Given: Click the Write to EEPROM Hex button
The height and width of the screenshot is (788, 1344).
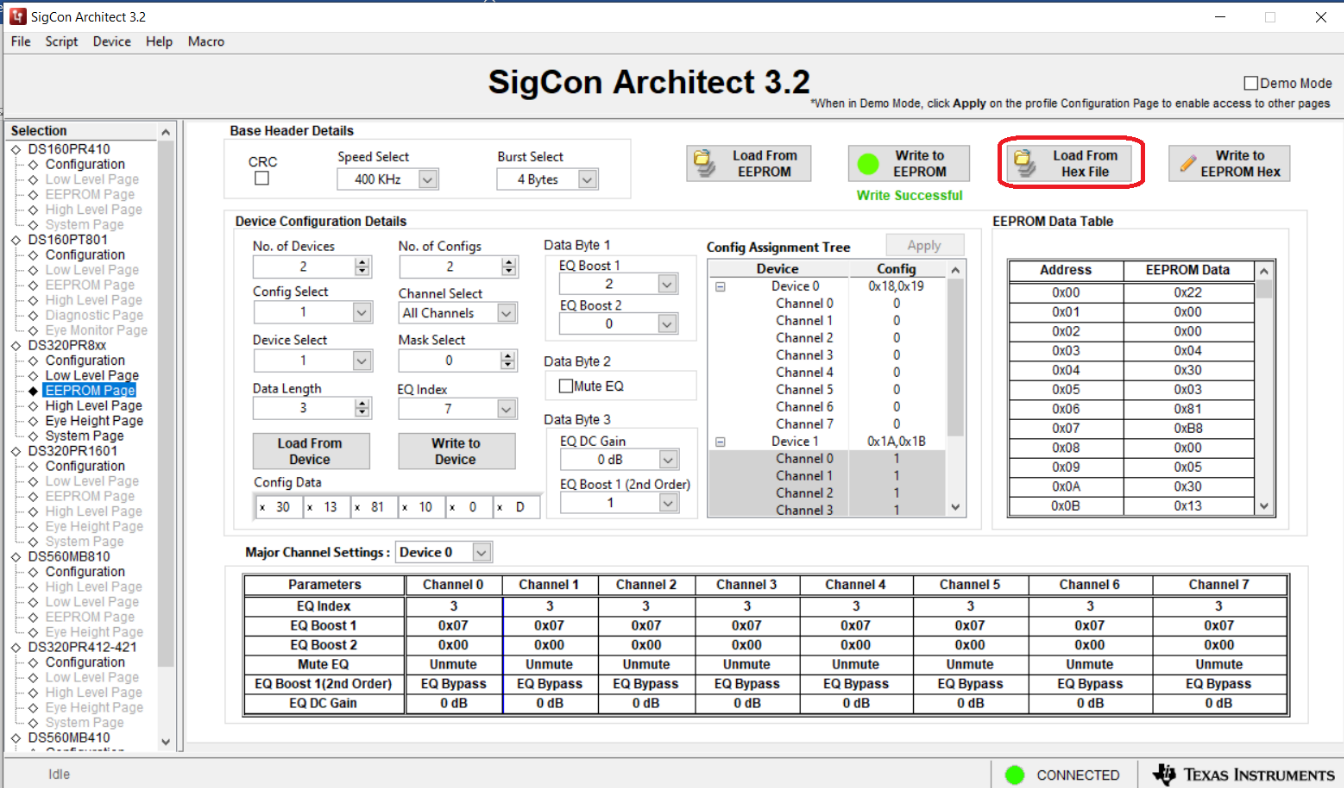Looking at the screenshot, I should (x=1229, y=163).
